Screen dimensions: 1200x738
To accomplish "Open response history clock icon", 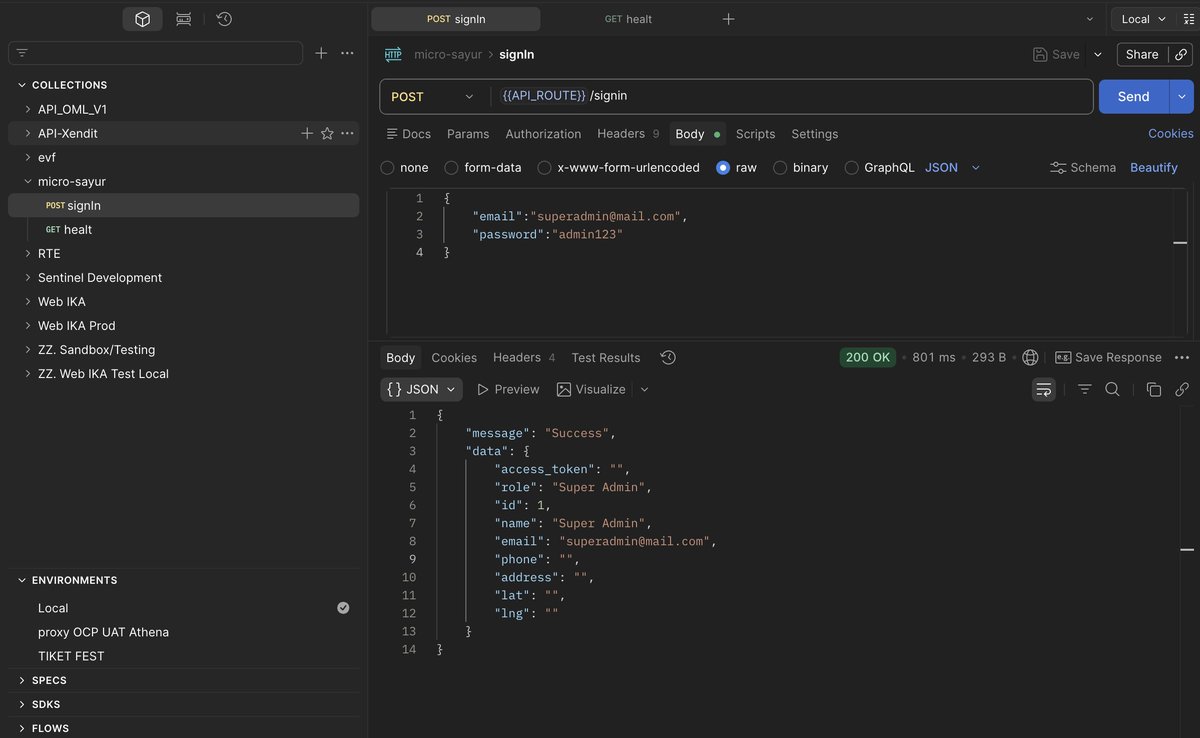I will click(x=668, y=357).
